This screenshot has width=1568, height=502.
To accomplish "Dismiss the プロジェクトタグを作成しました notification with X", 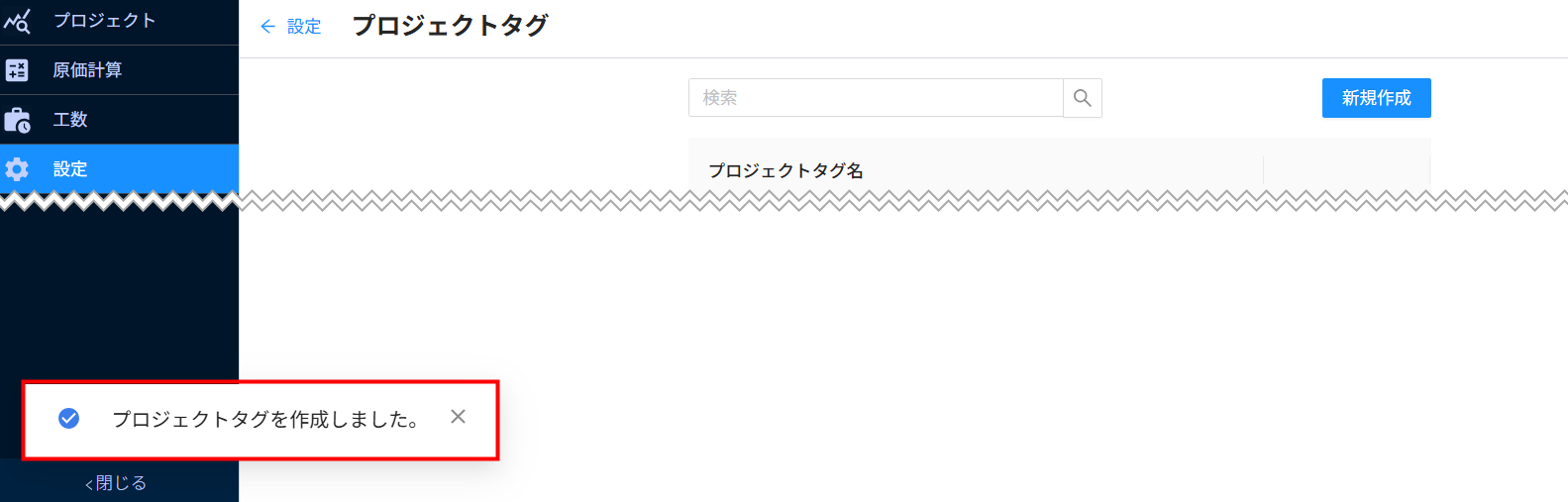I will 458,417.
